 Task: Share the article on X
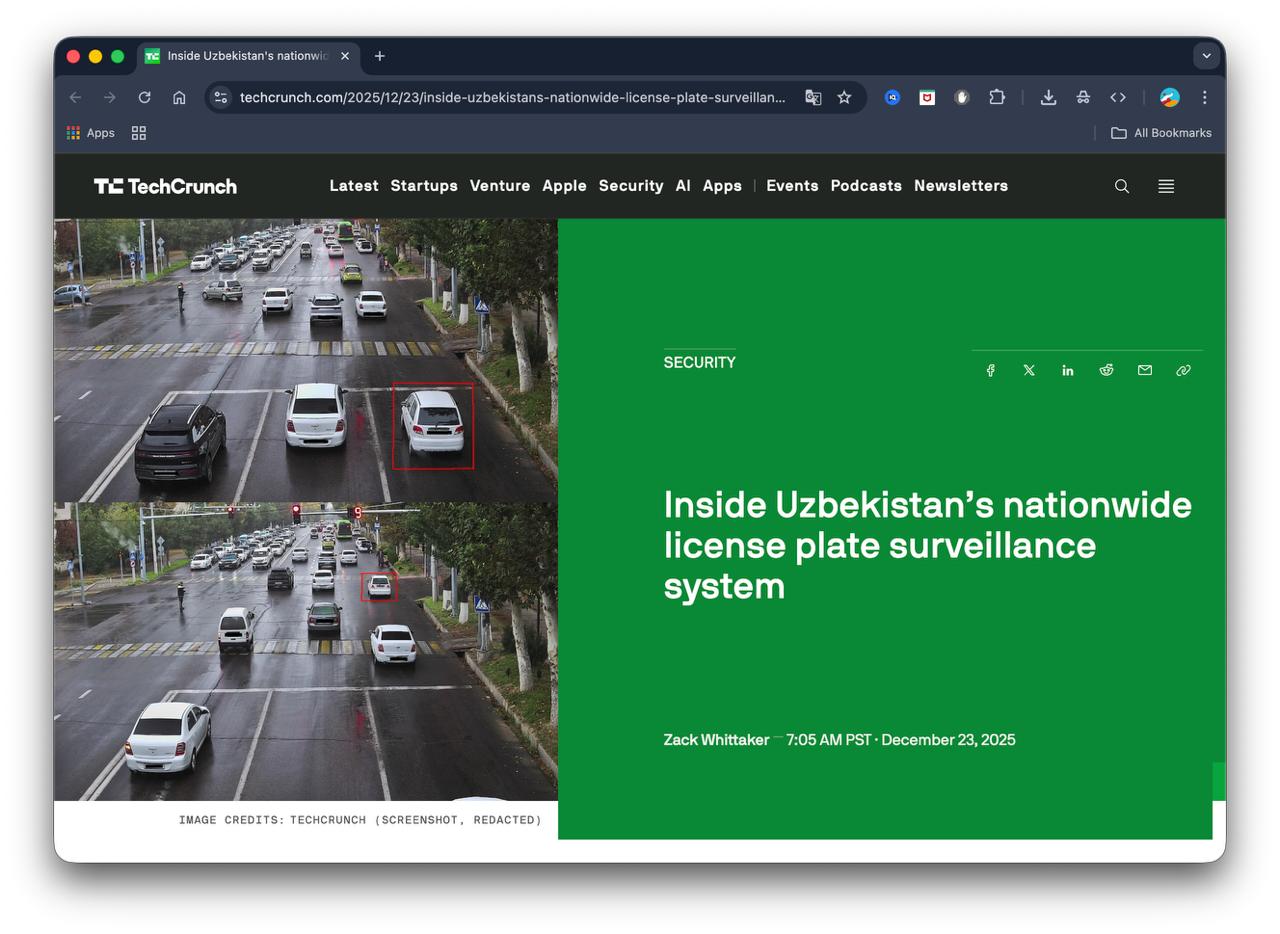(x=1029, y=370)
